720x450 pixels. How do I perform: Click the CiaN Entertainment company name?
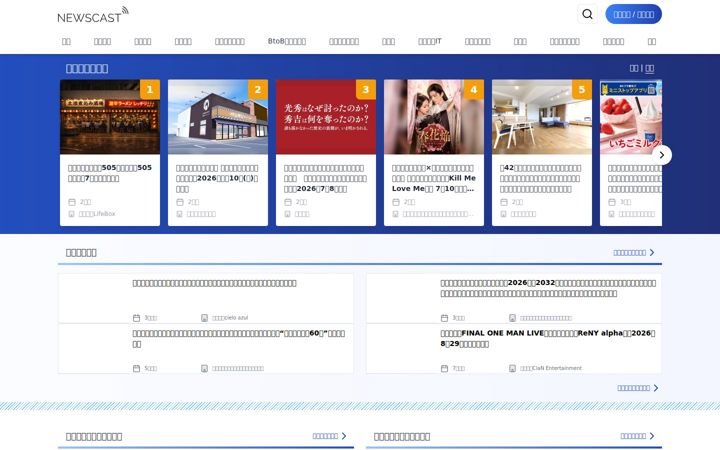[551, 368]
